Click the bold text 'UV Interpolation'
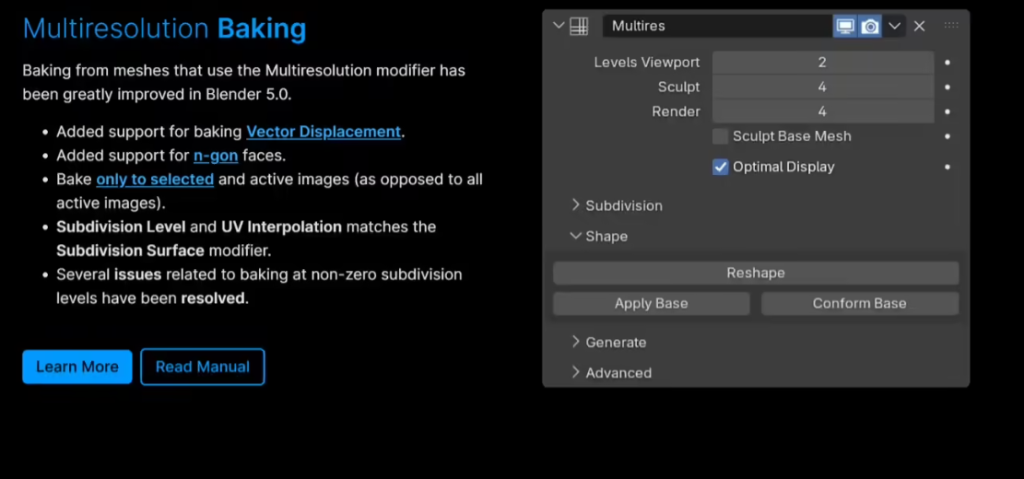 coord(281,227)
